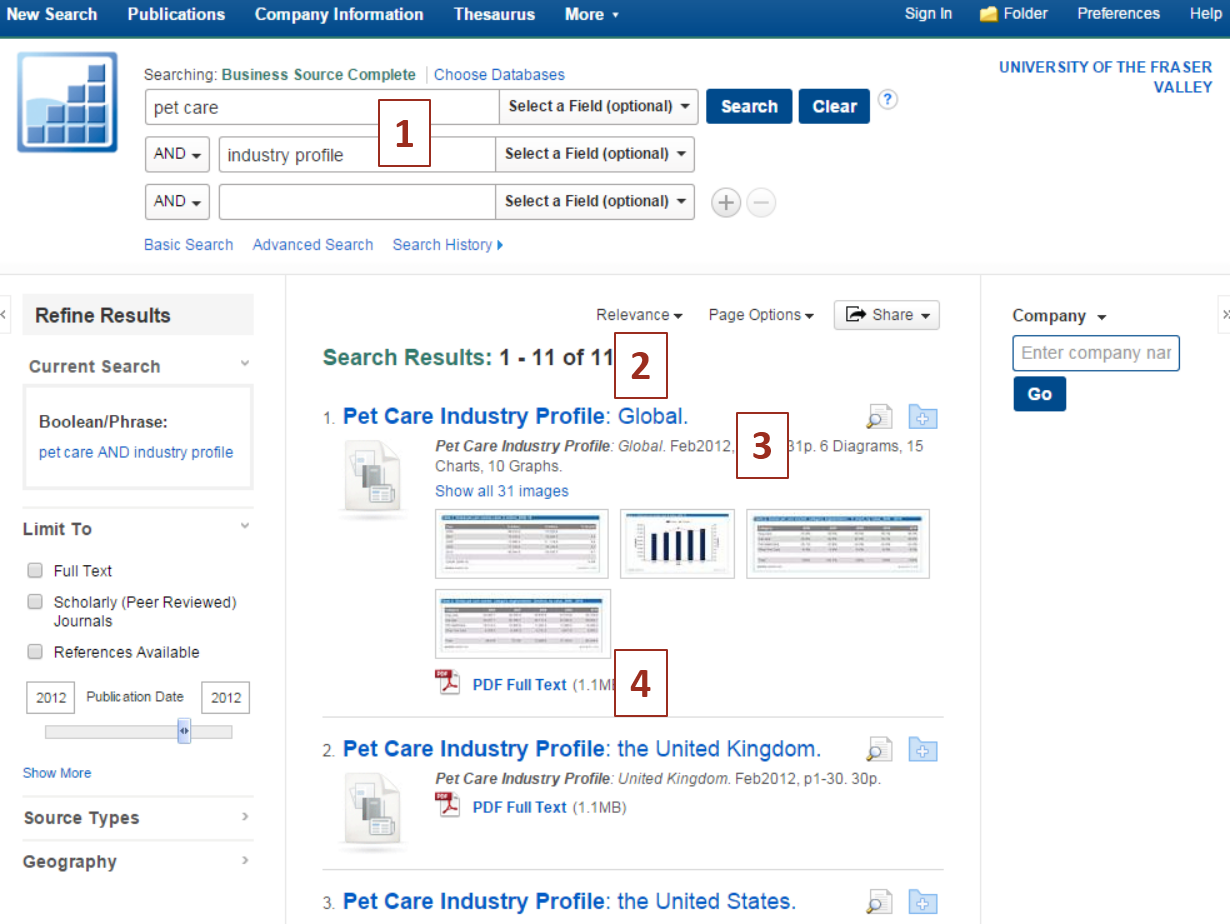Click the EBSCOhost logo icon
Viewport: 1230px width, 924px height.
click(67, 102)
